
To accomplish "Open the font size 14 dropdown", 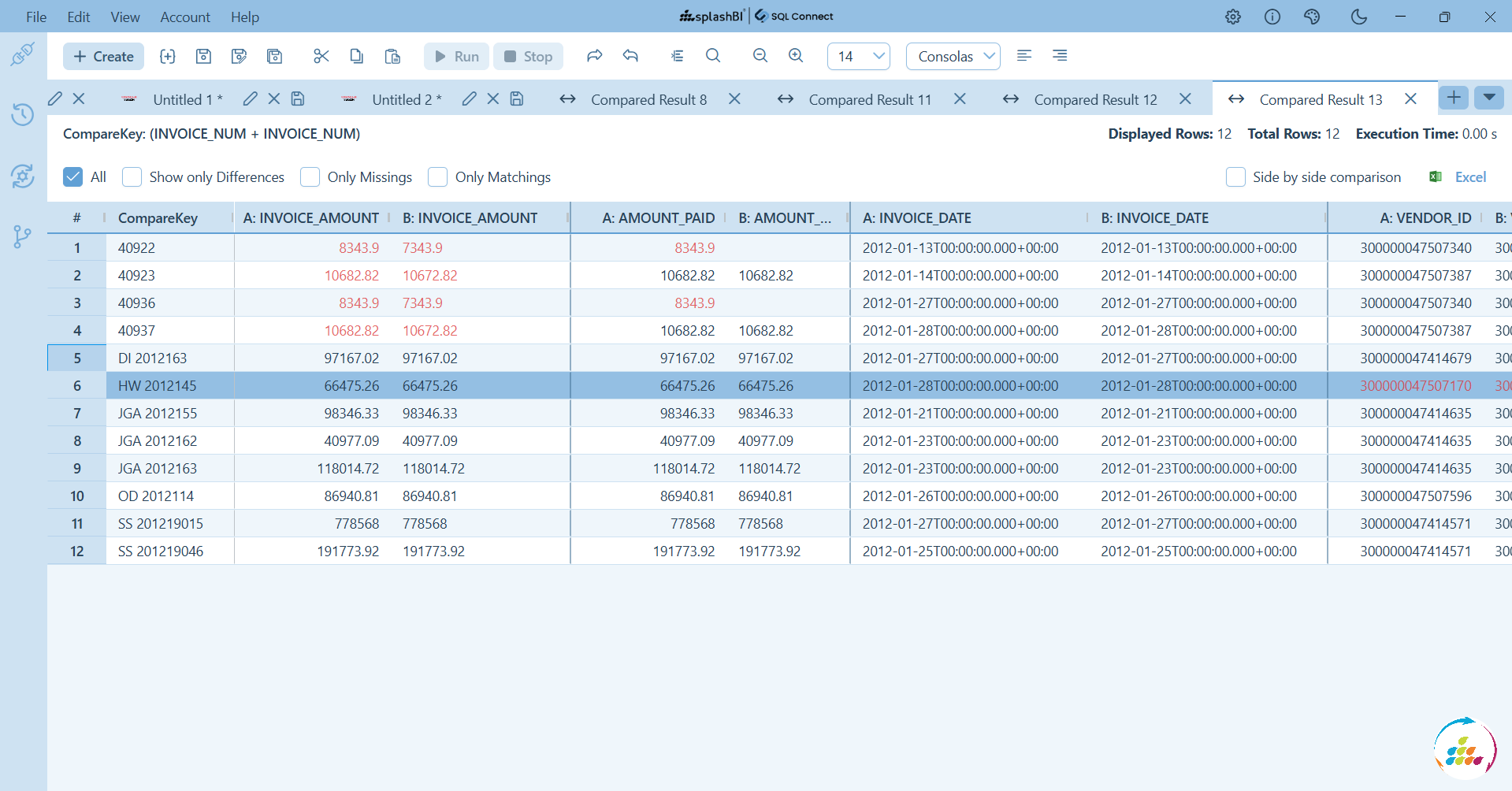I will [x=859, y=56].
